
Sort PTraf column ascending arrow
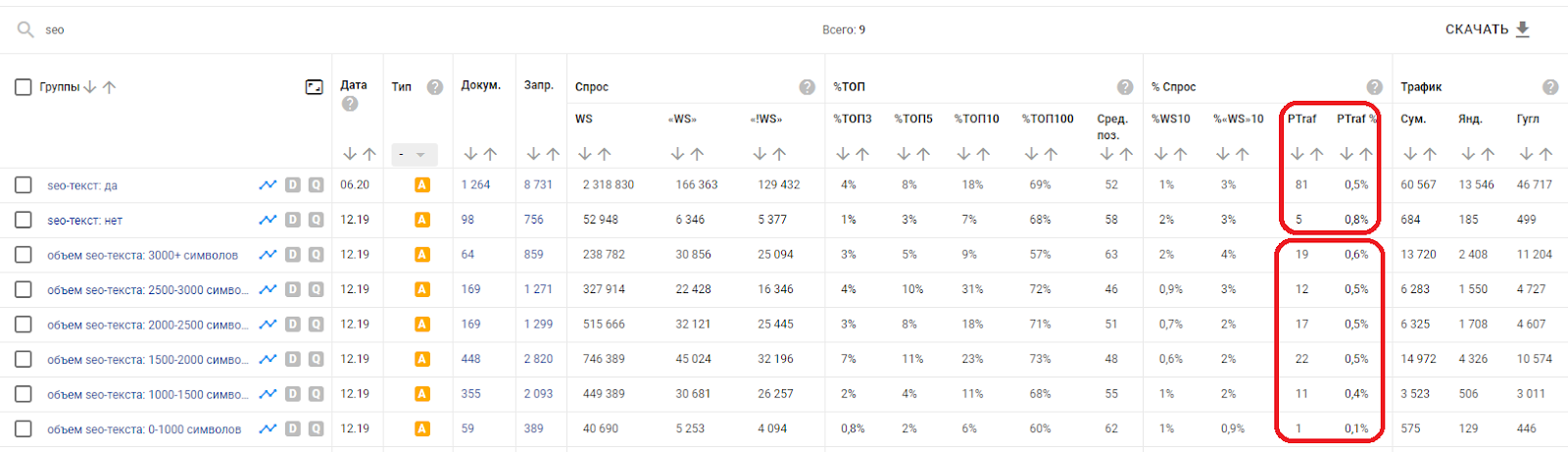[x=1317, y=154]
